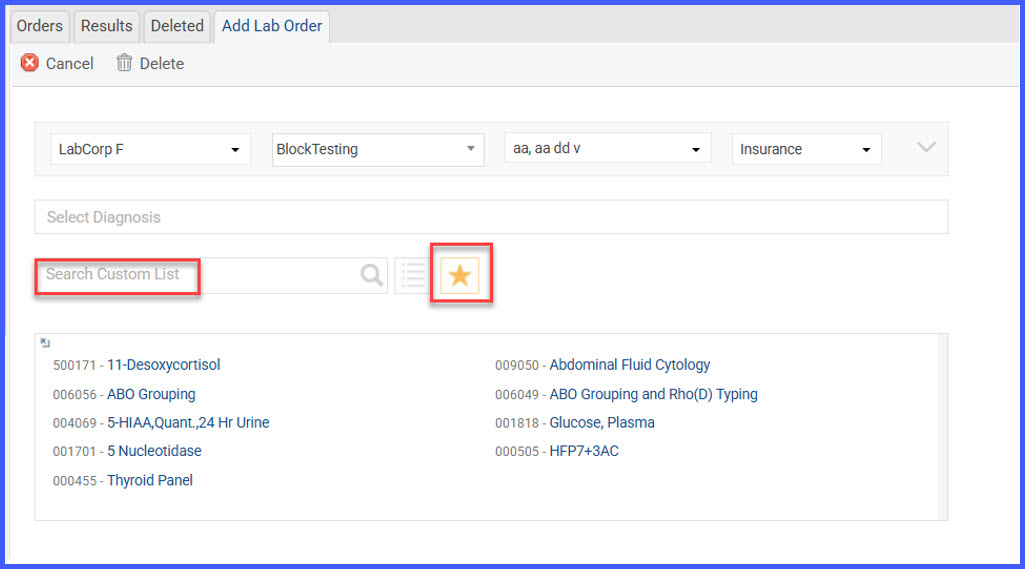
Task: Click the red Cancel icon
Action: [x=29, y=63]
